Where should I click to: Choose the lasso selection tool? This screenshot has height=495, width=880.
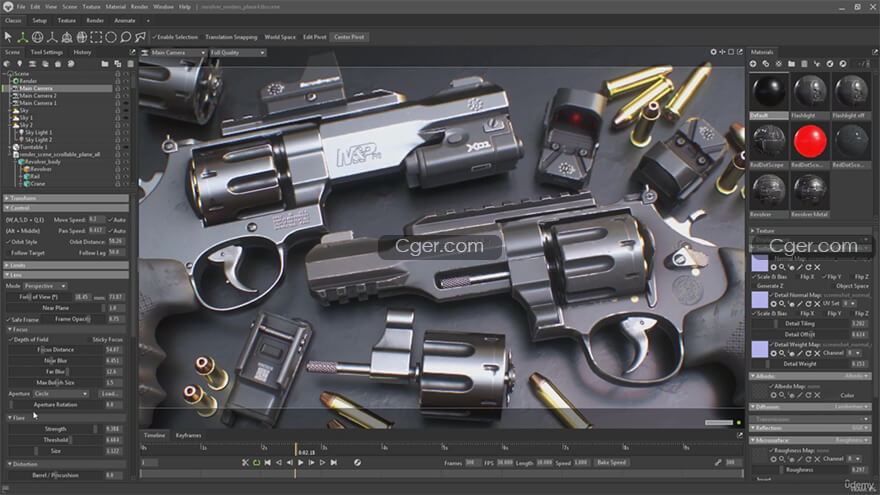click(x=126, y=37)
